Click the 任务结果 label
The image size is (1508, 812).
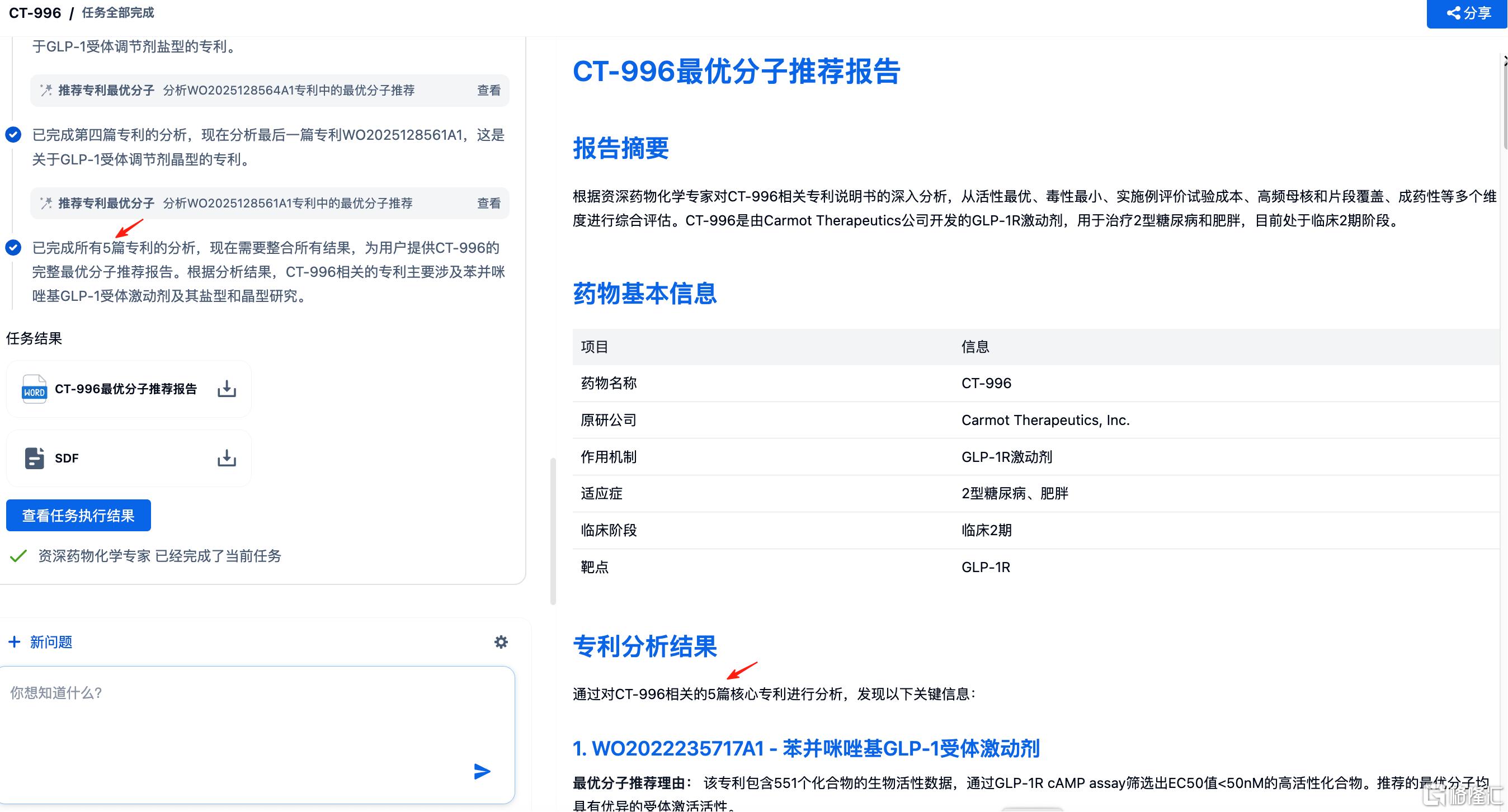pyautogui.click(x=34, y=338)
